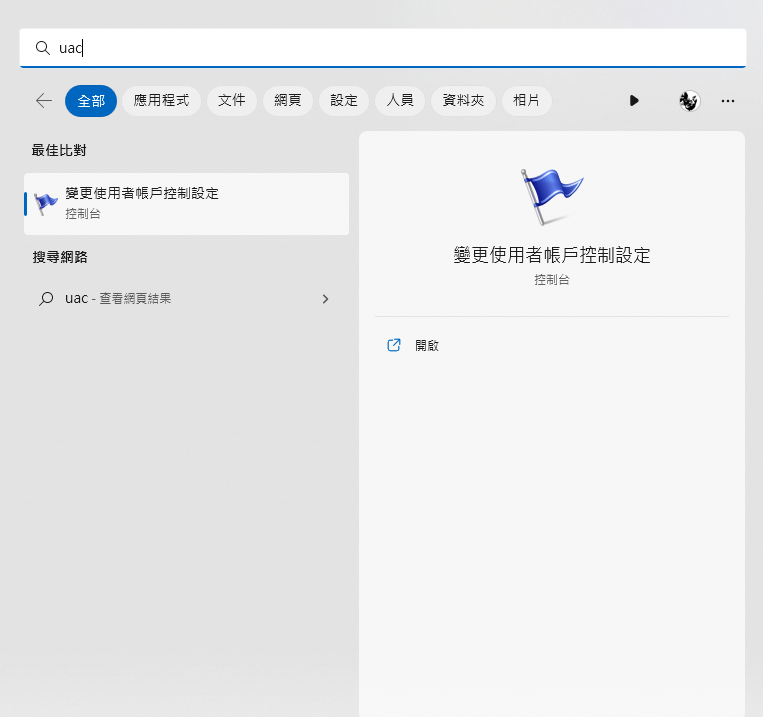
Task: Open the user profile avatar
Action: point(688,101)
